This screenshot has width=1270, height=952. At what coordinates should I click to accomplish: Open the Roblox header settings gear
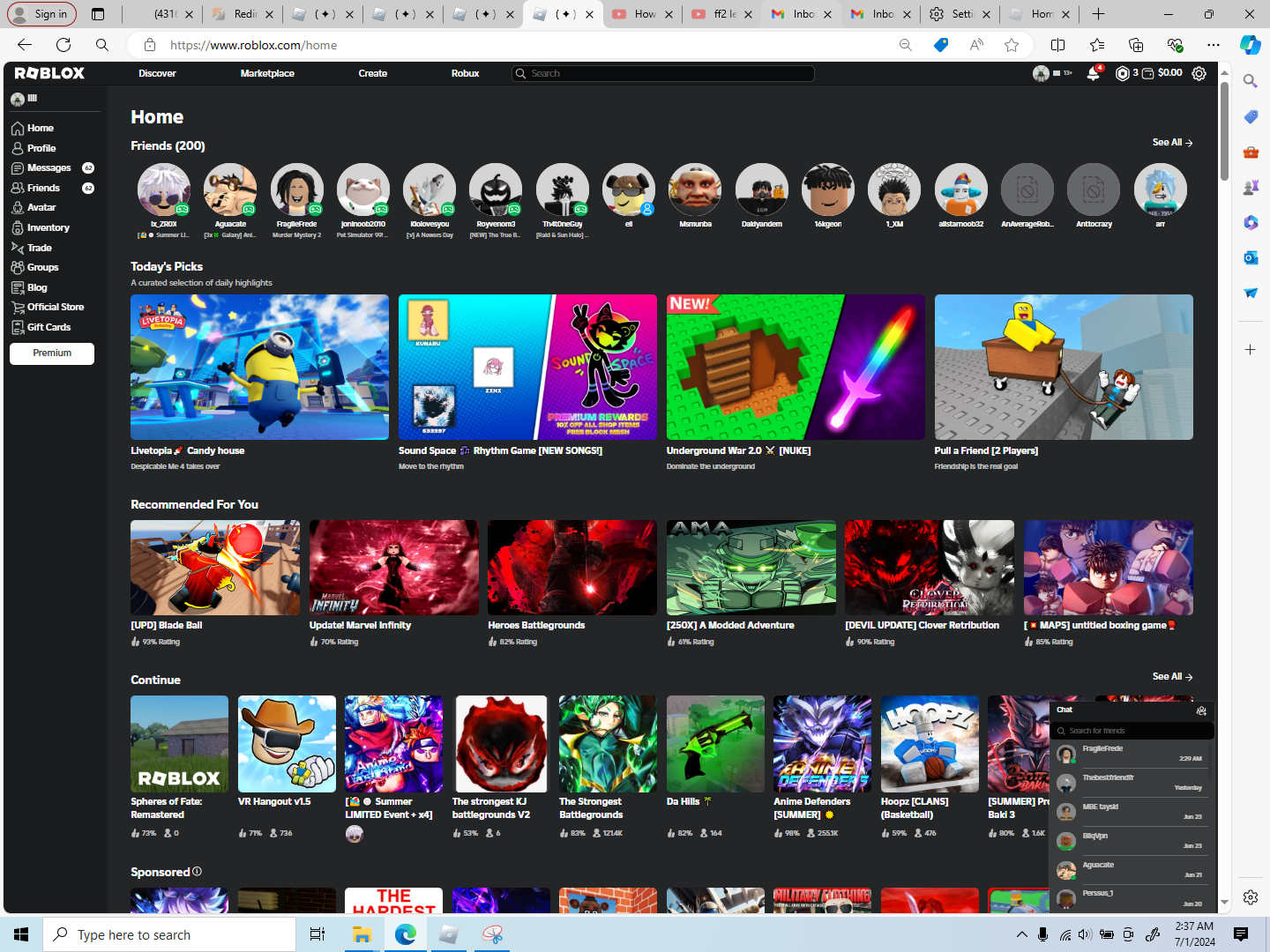click(x=1199, y=73)
